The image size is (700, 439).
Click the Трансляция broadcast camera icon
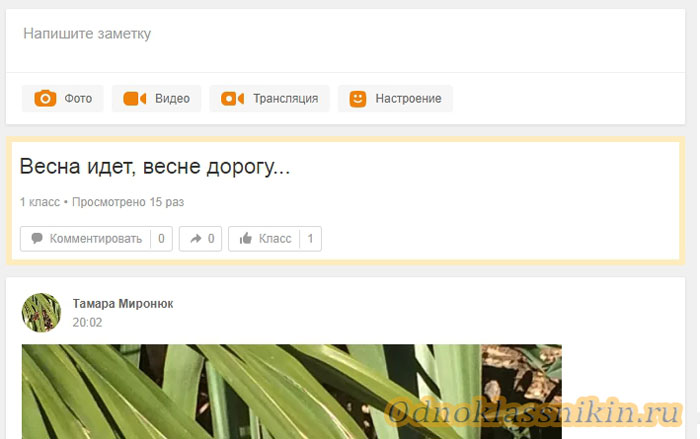(x=232, y=98)
